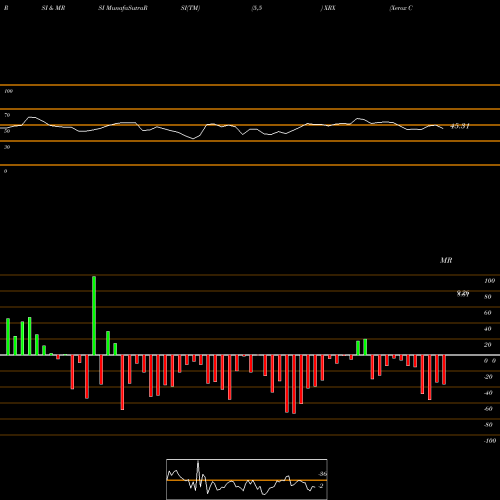The width and height of the screenshot is (500, 500).
Task: Click the -20 label on the MR axis
Action: point(488,377)
